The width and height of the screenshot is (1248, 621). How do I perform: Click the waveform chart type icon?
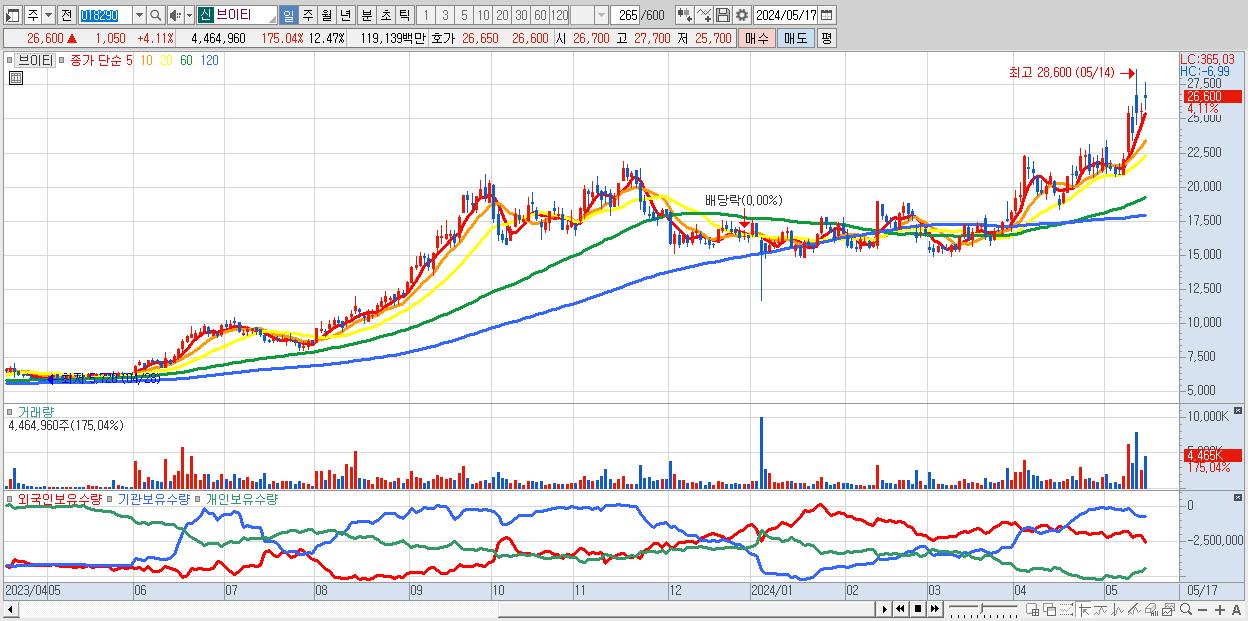tap(1118, 610)
